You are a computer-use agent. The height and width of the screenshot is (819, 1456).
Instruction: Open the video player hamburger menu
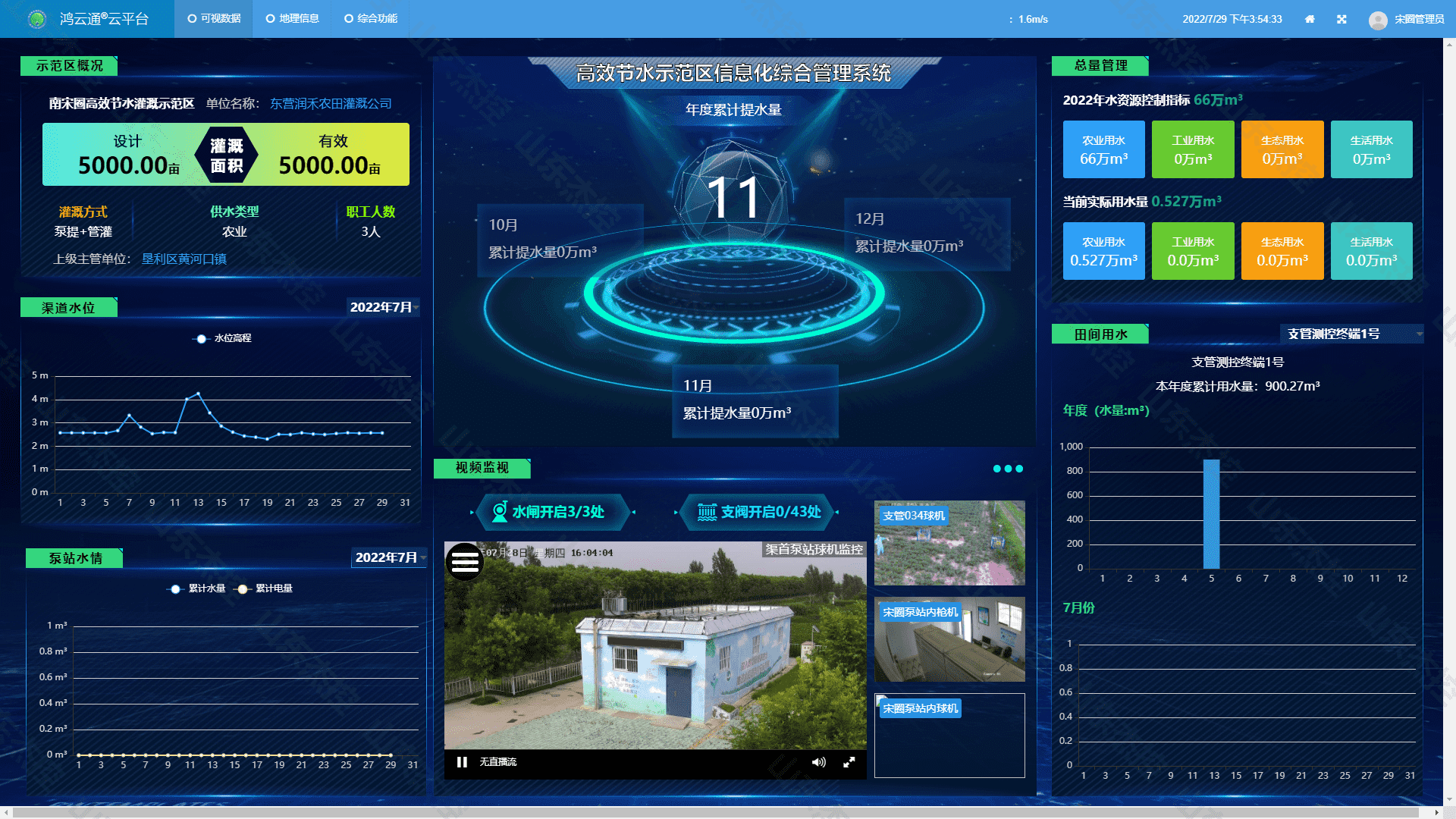click(x=464, y=562)
